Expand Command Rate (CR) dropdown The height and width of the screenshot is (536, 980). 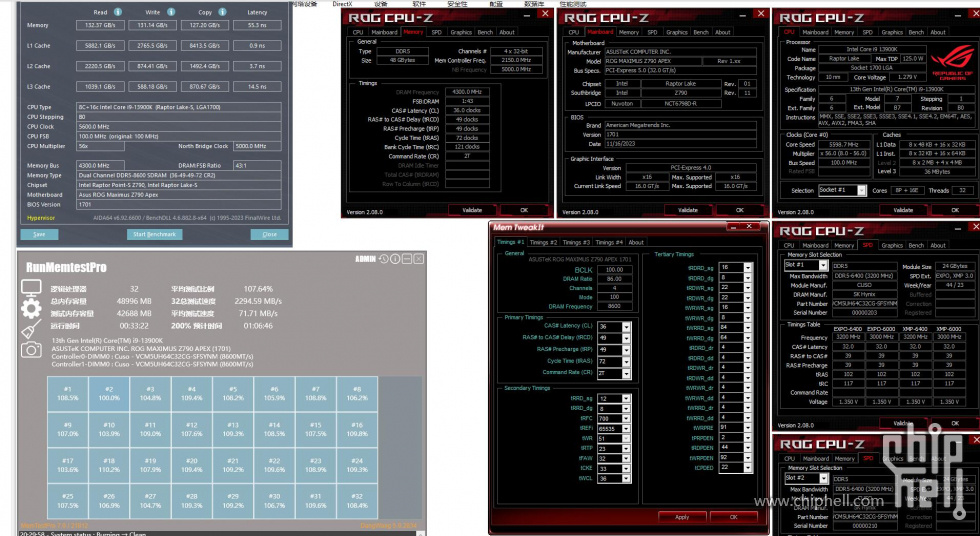coord(626,373)
